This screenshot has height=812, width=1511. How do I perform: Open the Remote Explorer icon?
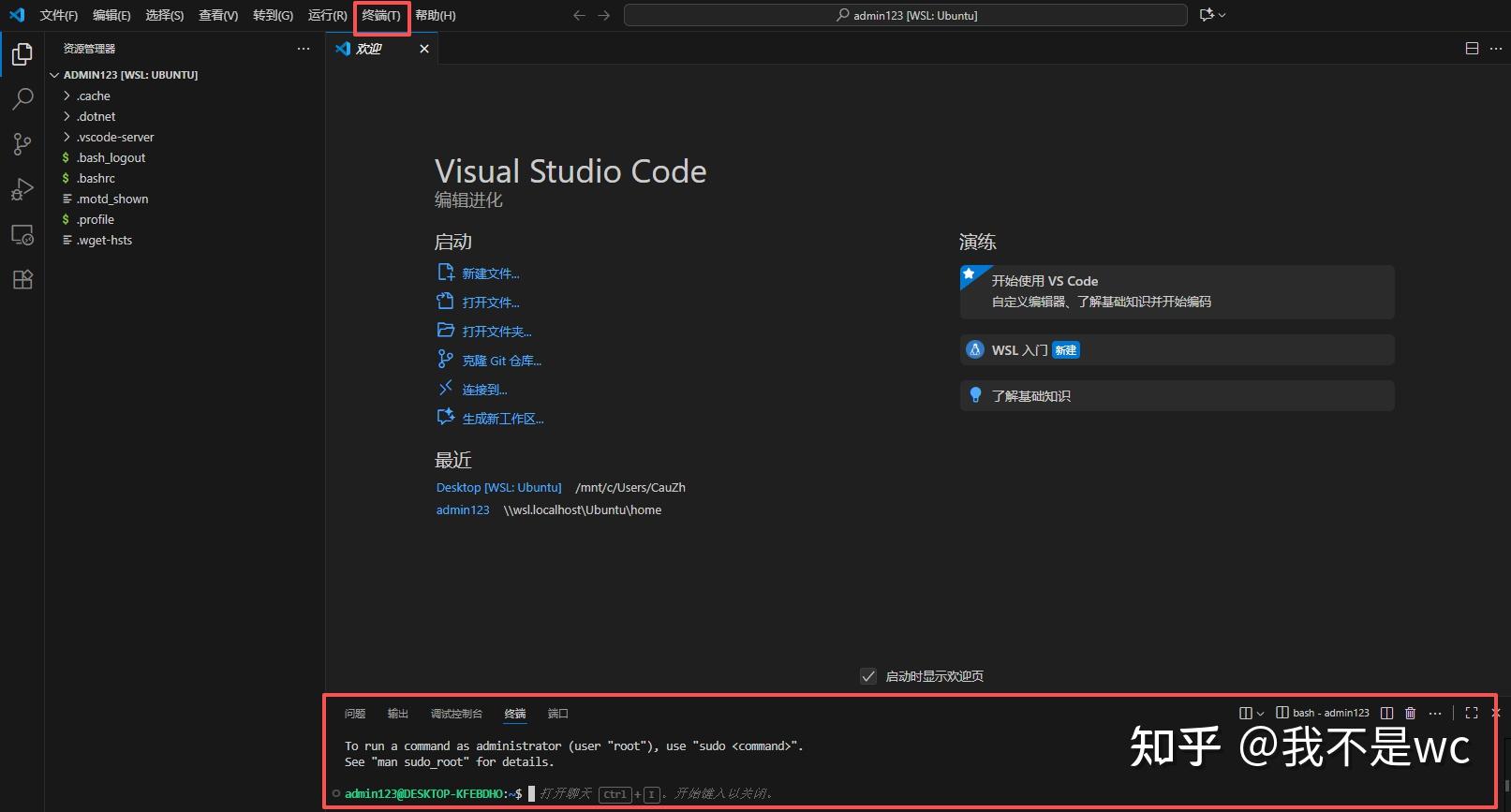pos(22,234)
